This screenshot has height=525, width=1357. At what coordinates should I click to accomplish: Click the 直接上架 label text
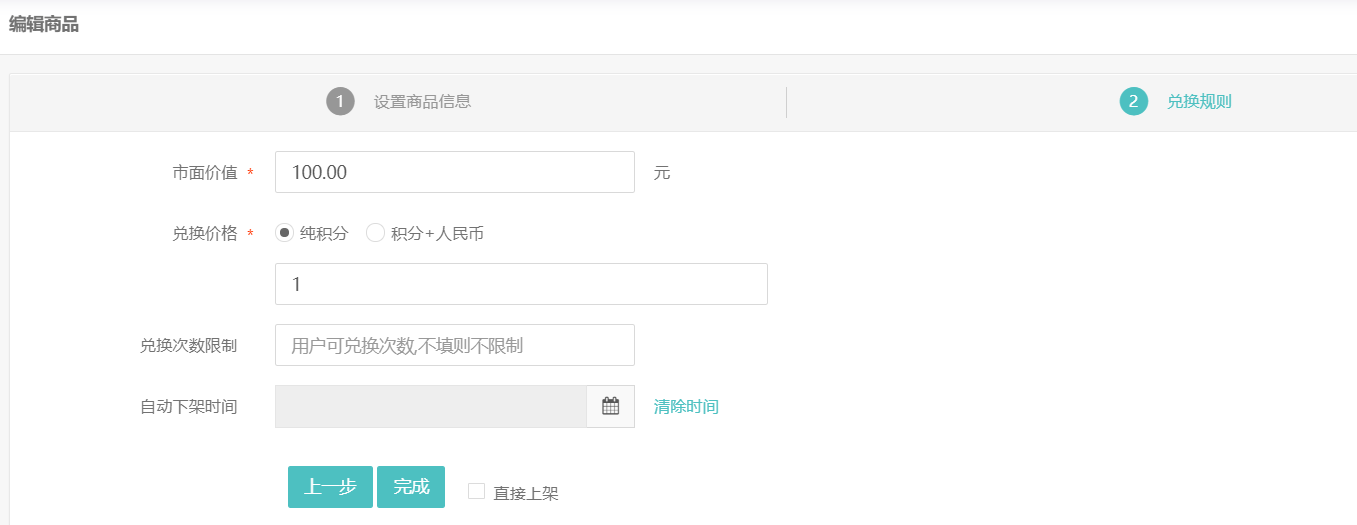click(x=526, y=493)
